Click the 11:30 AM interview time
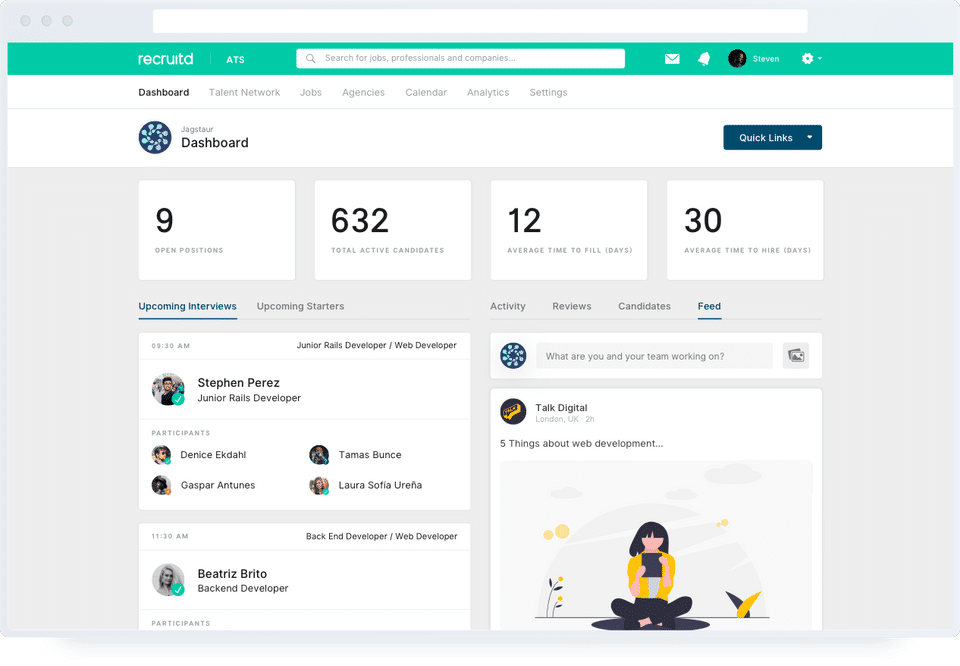Viewport: 960px width, 666px height. point(170,536)
